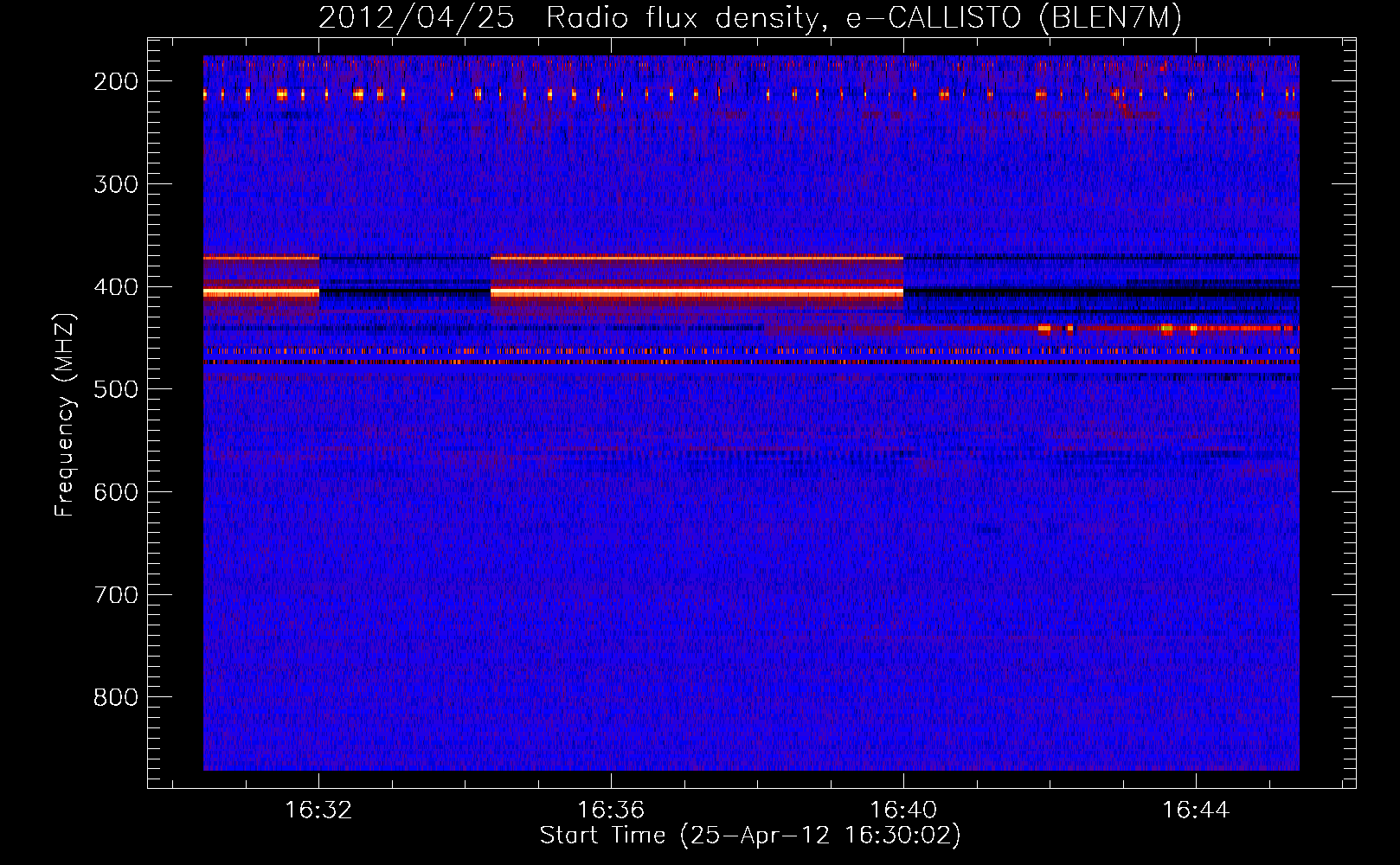
Task: Click the 'Start Time (25-Apr-12 16:30:02)' label
Action: pos(750,836)
